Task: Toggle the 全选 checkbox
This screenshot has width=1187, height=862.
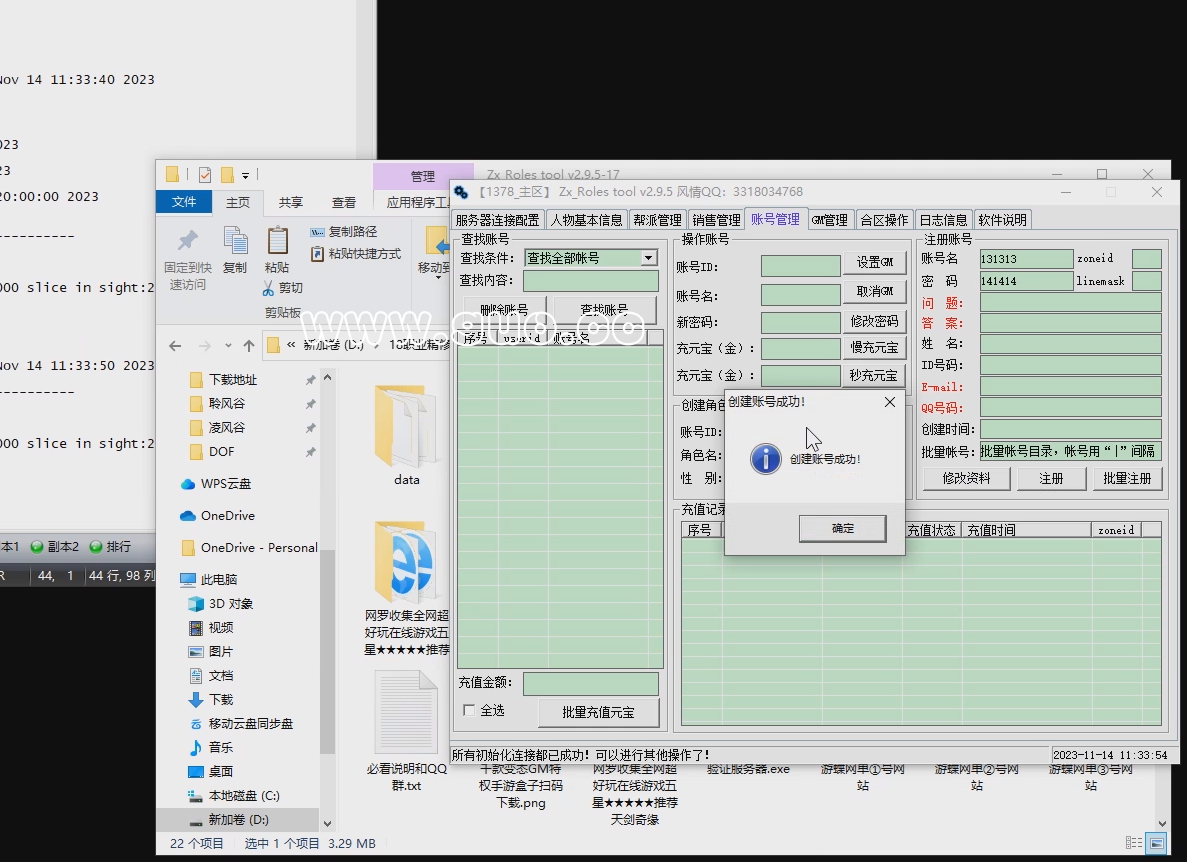Action: tap(469, 710)
